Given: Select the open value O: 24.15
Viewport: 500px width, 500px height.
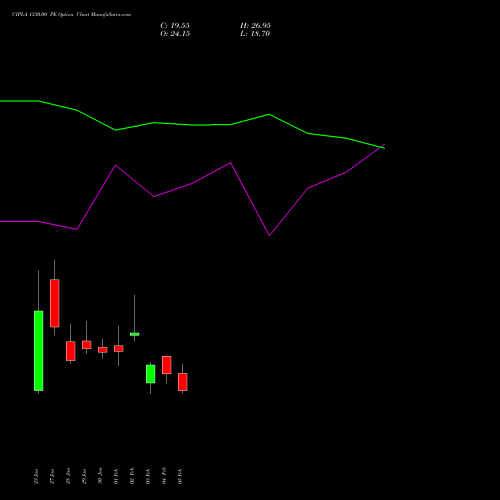Looking at the screenshot, I should coord(175,34).
